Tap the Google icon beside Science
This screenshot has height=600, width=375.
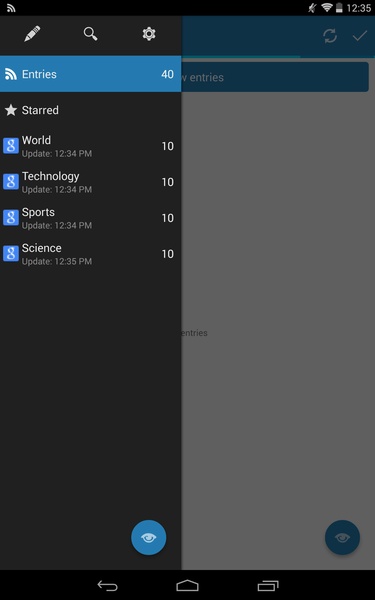tap(11, 254)
